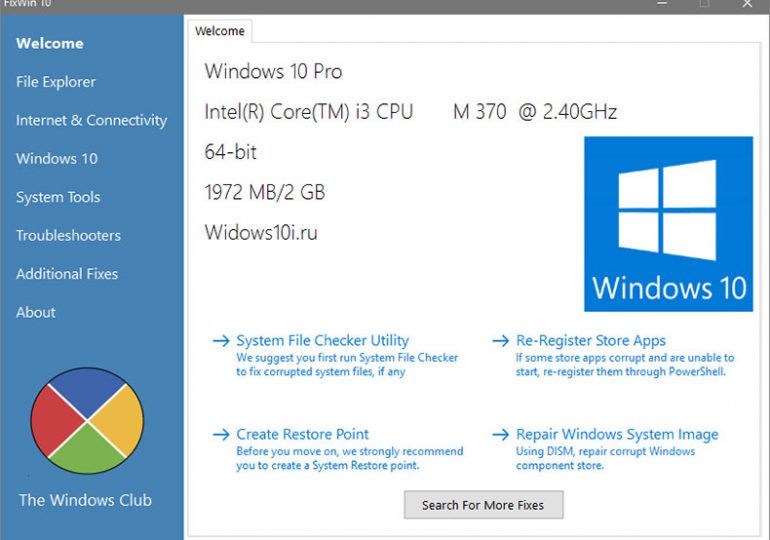Switch to the Welcome tab
Image resolution: width=770 pixels, height=540 pixels.
[x=220, y=31]
